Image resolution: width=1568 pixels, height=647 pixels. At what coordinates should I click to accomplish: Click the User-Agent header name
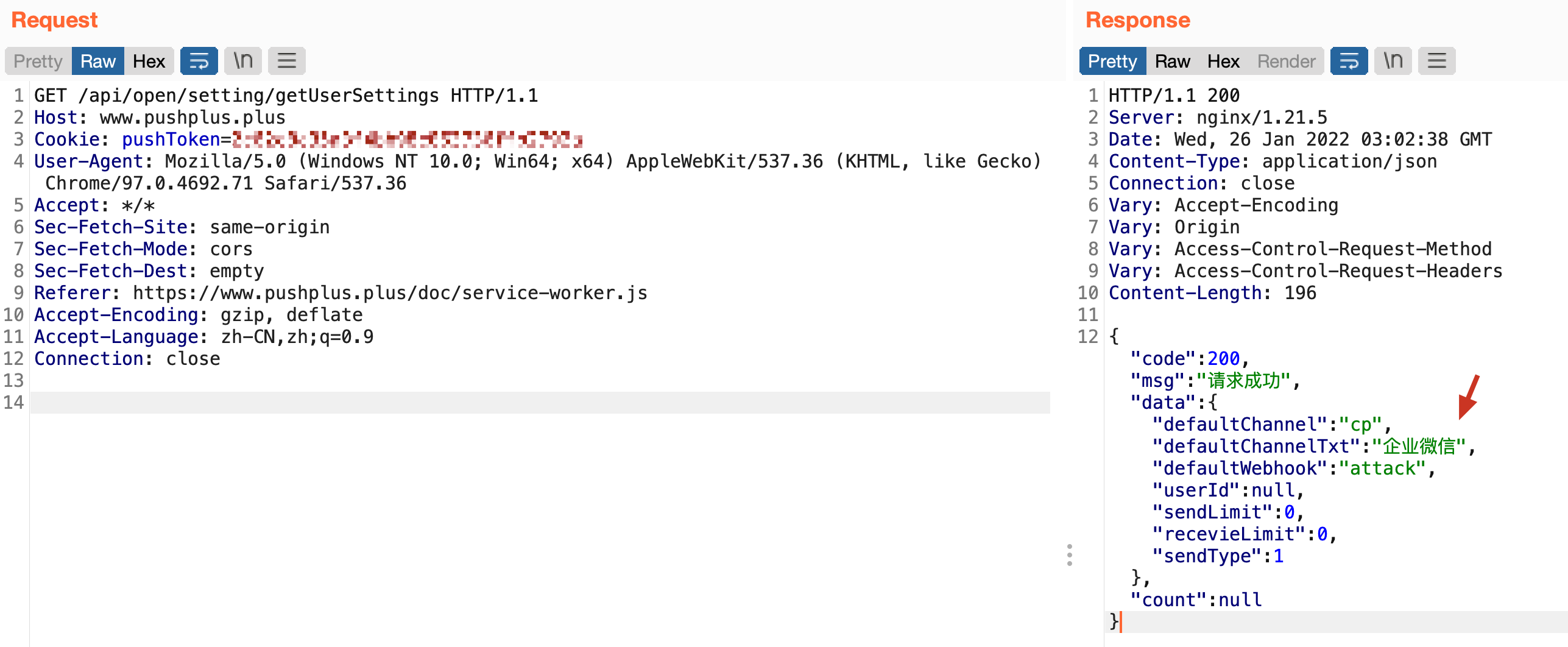coord(88,161)
